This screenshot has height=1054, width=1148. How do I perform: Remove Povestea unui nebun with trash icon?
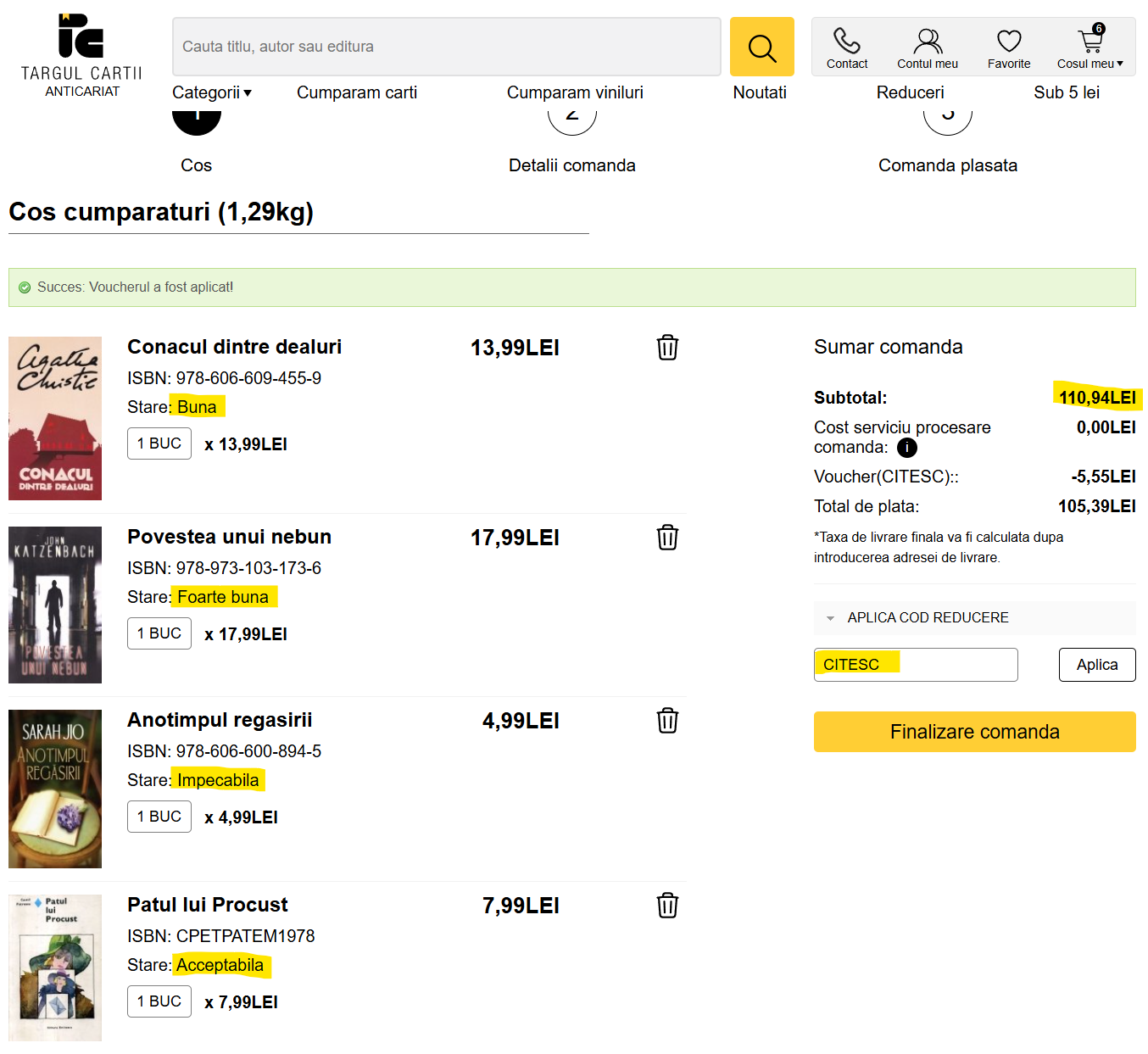coord(667,538)
